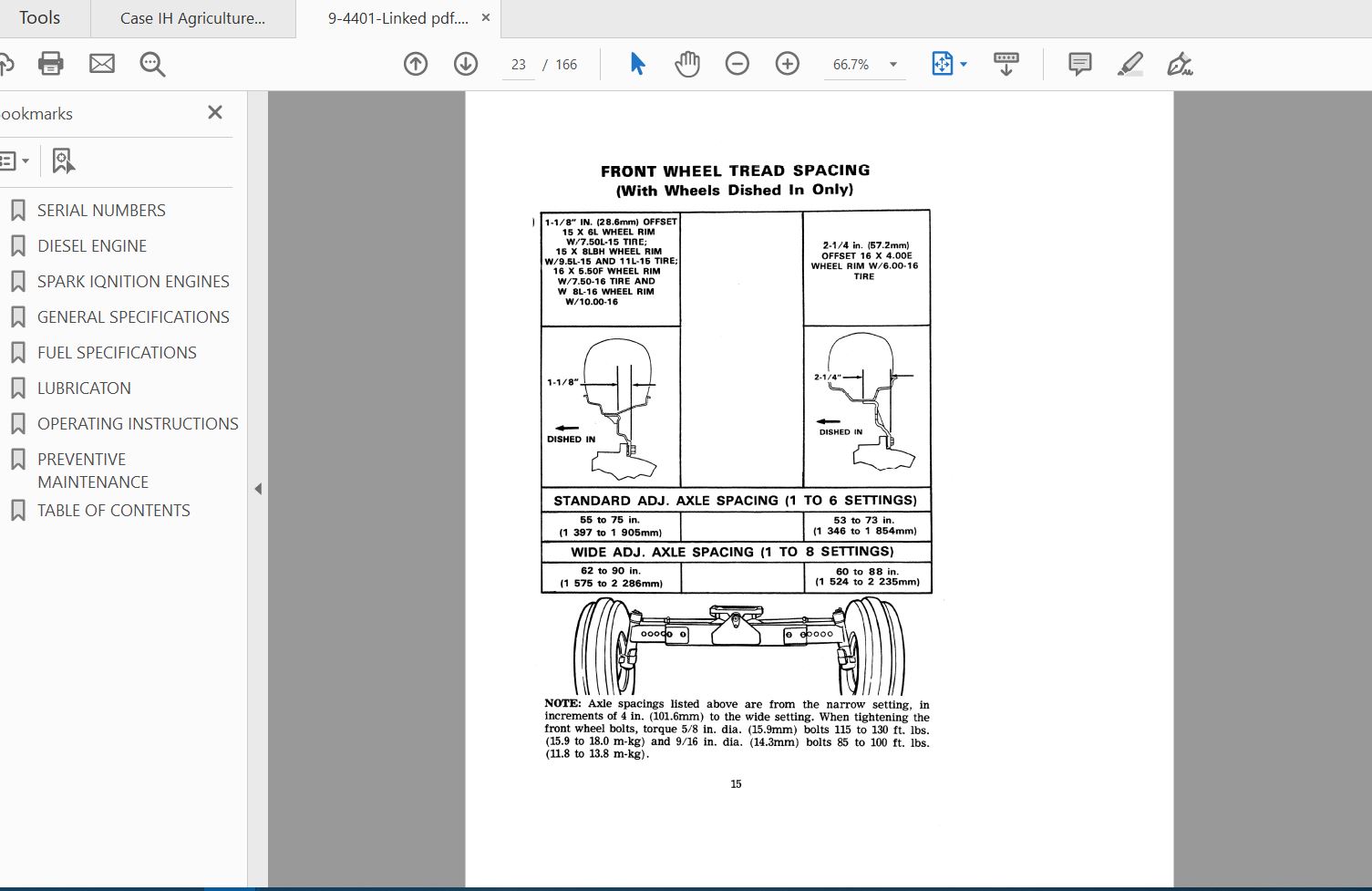Click the '62 to 90 in.' cell
This screenshot has height=891, width=1372.
click(x=611, y=577)
